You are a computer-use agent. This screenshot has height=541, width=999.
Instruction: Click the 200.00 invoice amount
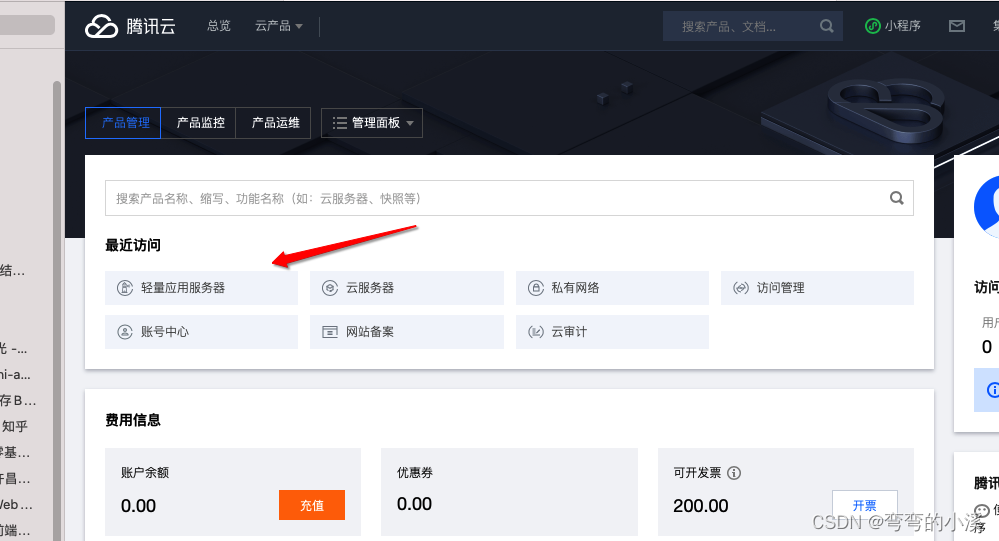pos(700,506)
